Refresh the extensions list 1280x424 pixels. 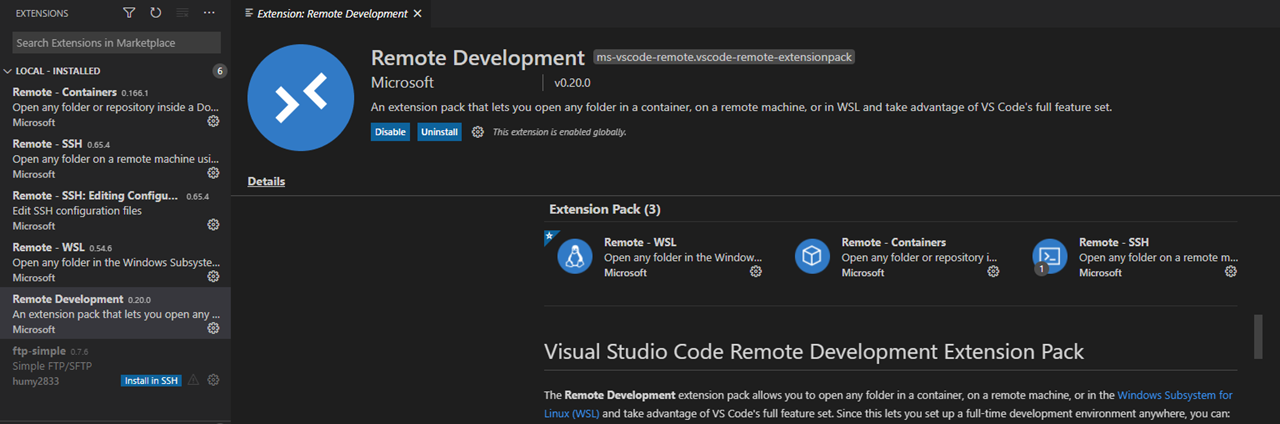(x=155, y=13)
